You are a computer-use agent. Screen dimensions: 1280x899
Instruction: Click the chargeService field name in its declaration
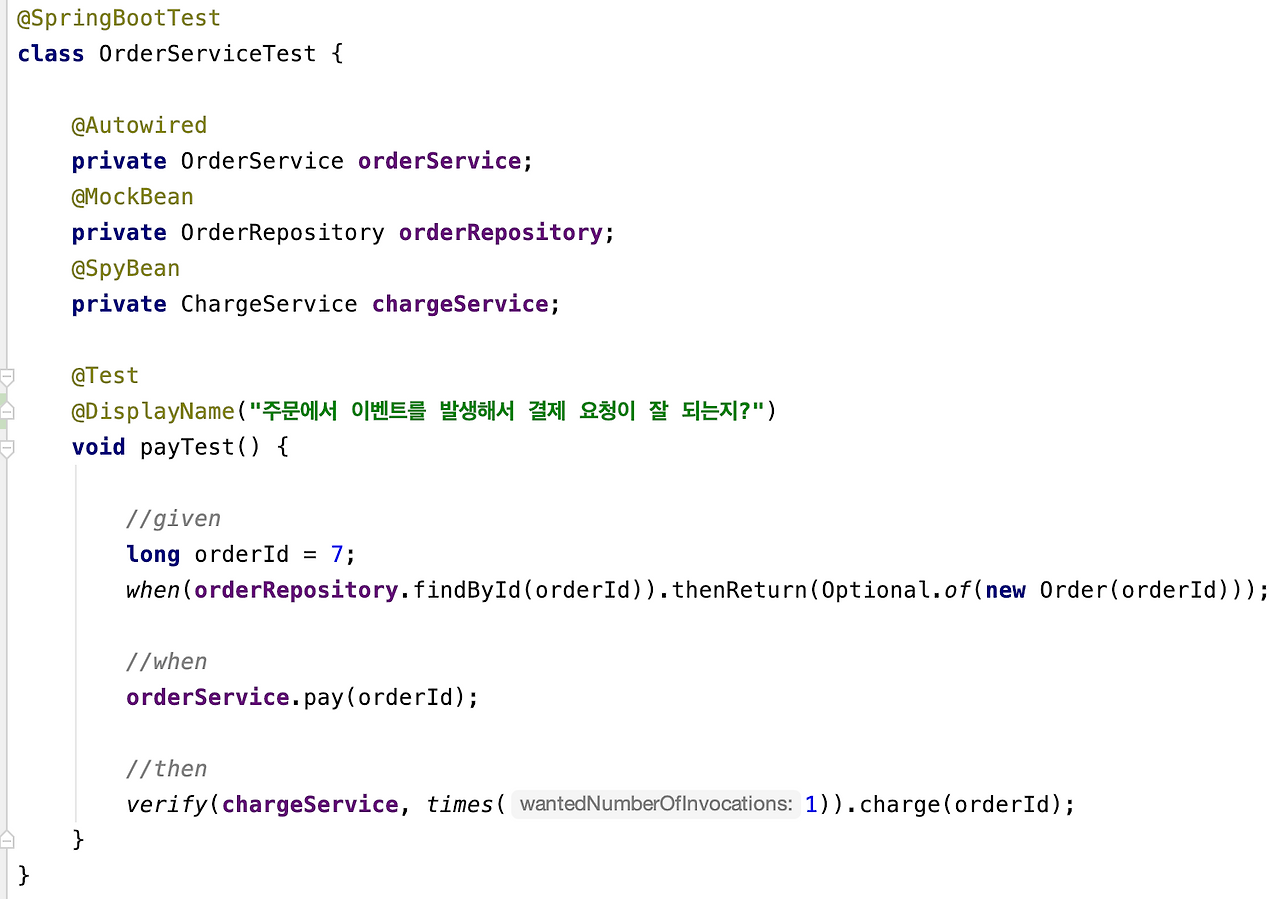point(460,304)
